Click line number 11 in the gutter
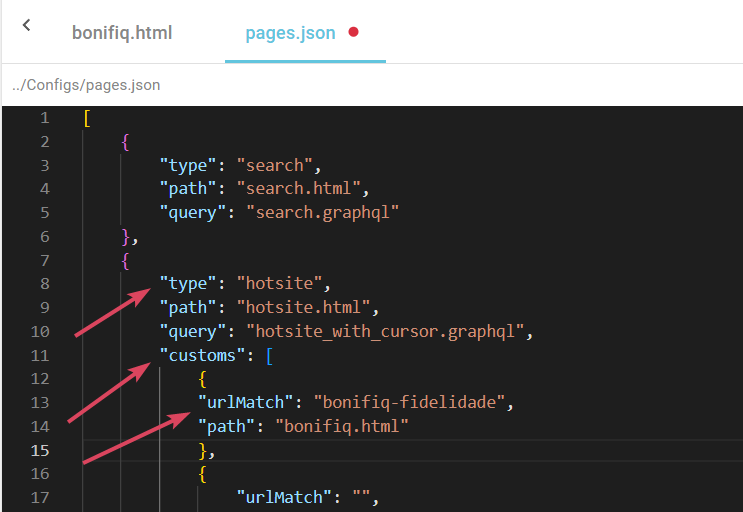The width and height of the screenshot is (743, 512). [x=40, y=355]
